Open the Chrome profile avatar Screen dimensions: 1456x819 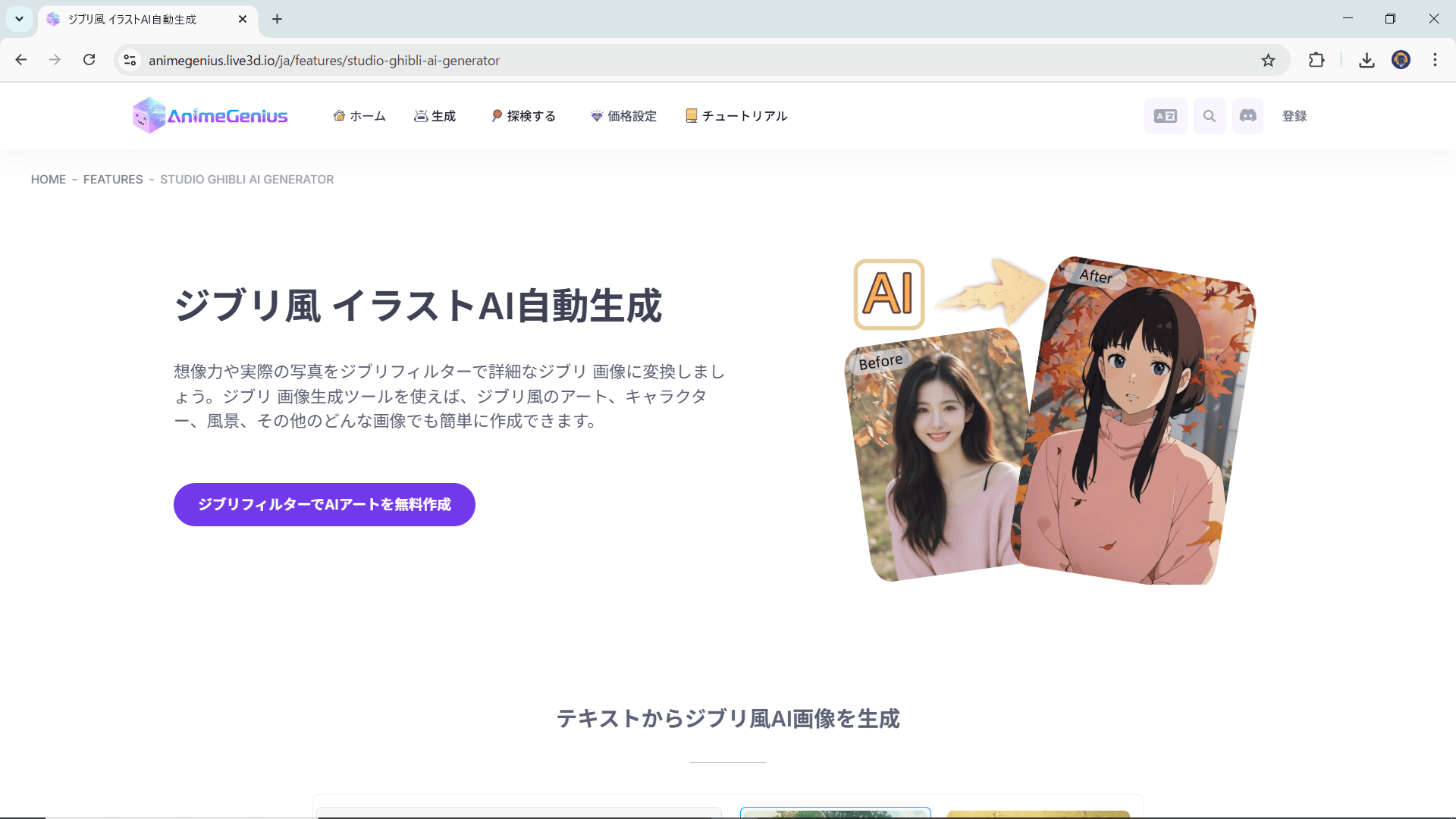pos(1401,60)
